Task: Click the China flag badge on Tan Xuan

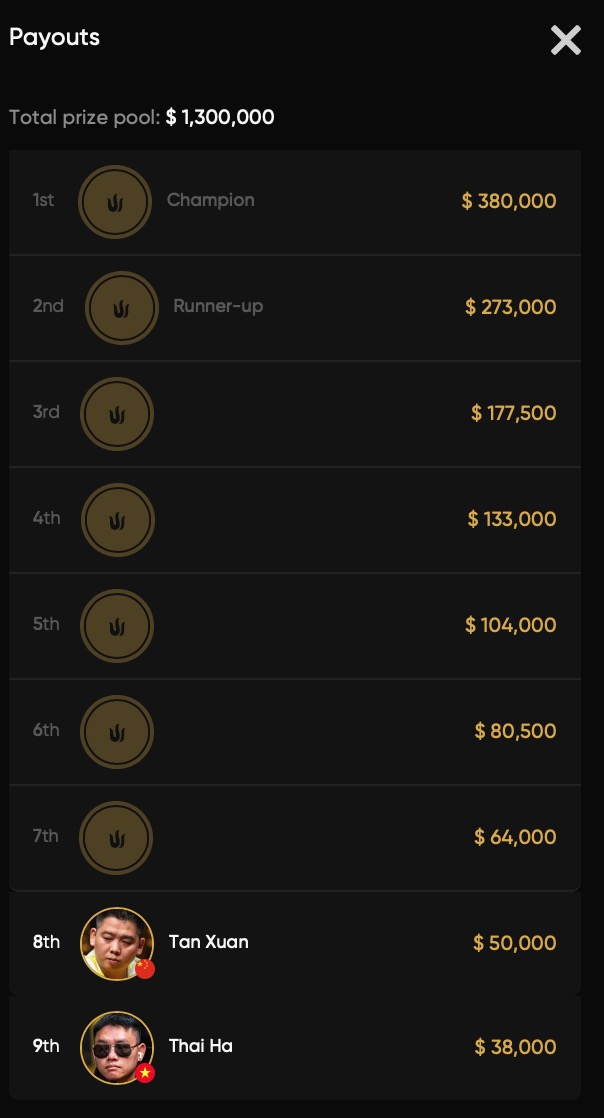Action: (x=145, y=968)
